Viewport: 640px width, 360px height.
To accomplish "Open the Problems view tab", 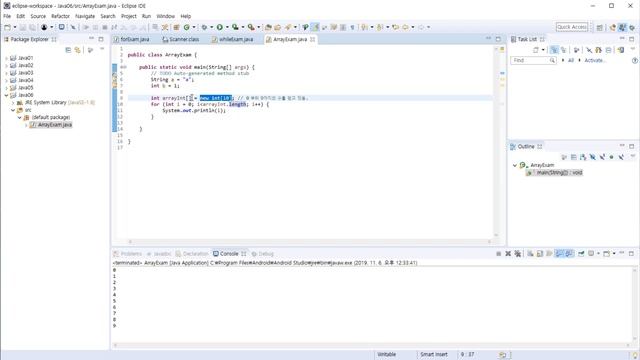I will tap(127, 254).
